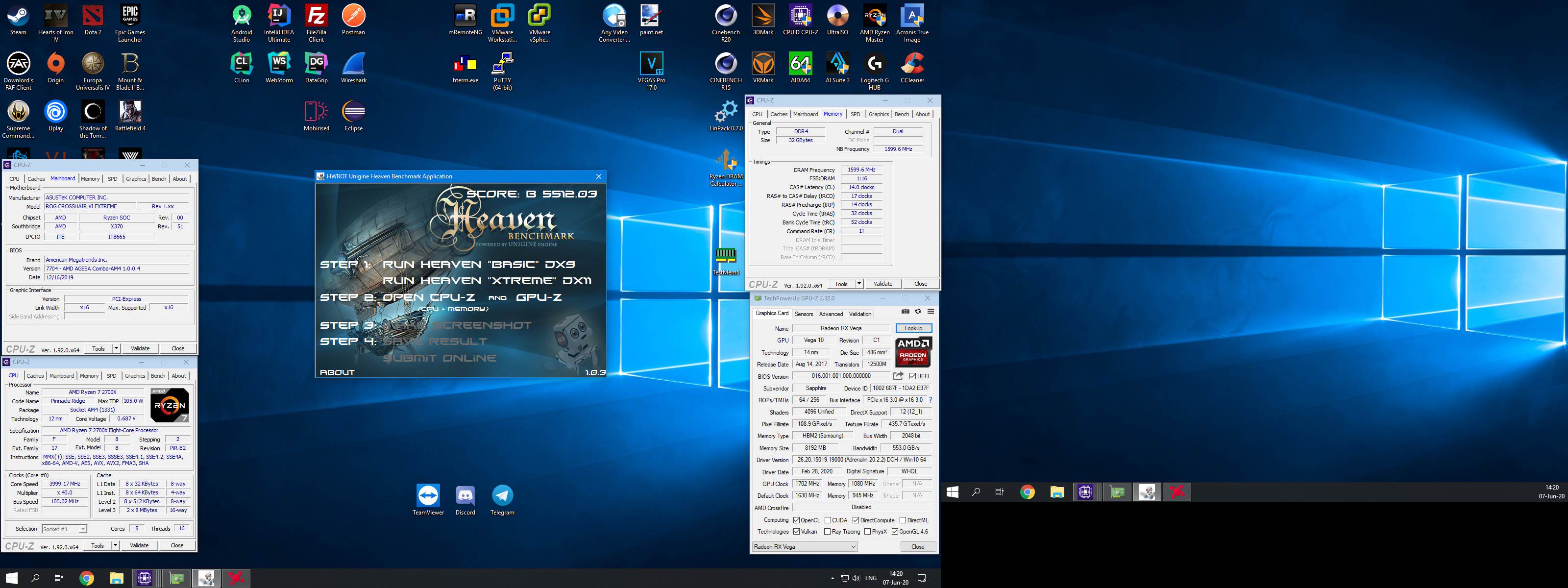Viewport: 1568px width, 588px height.
Task: Click RUN HEAVEN "XTREME" DX11 link
Action: pos(487,281)
